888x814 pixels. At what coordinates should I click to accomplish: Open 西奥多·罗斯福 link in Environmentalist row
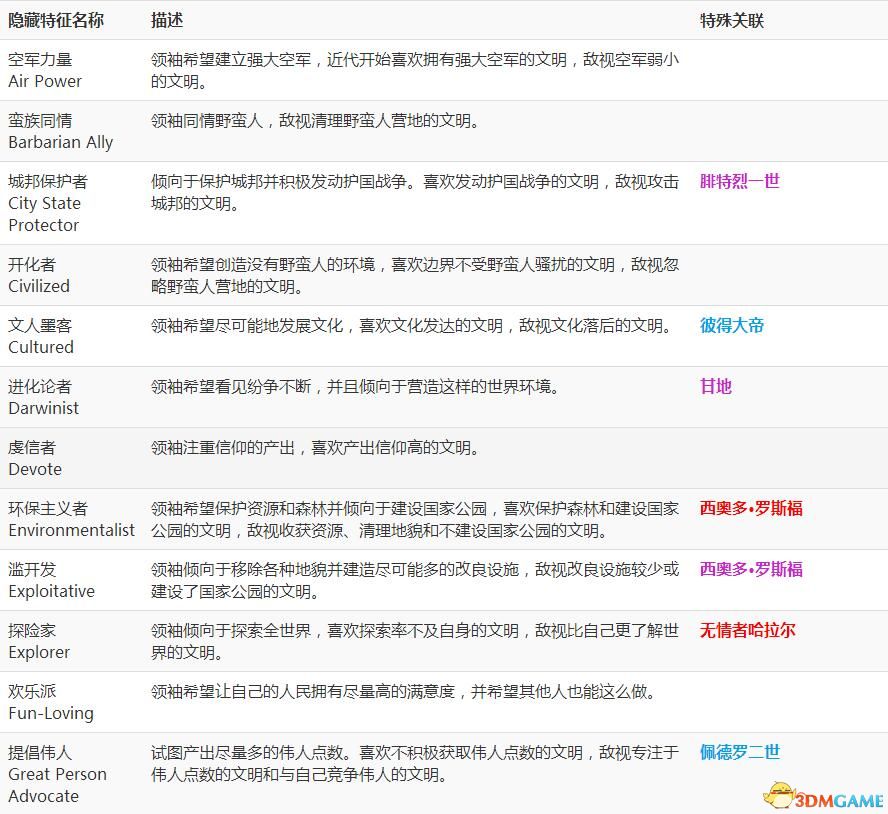[751, 508]
